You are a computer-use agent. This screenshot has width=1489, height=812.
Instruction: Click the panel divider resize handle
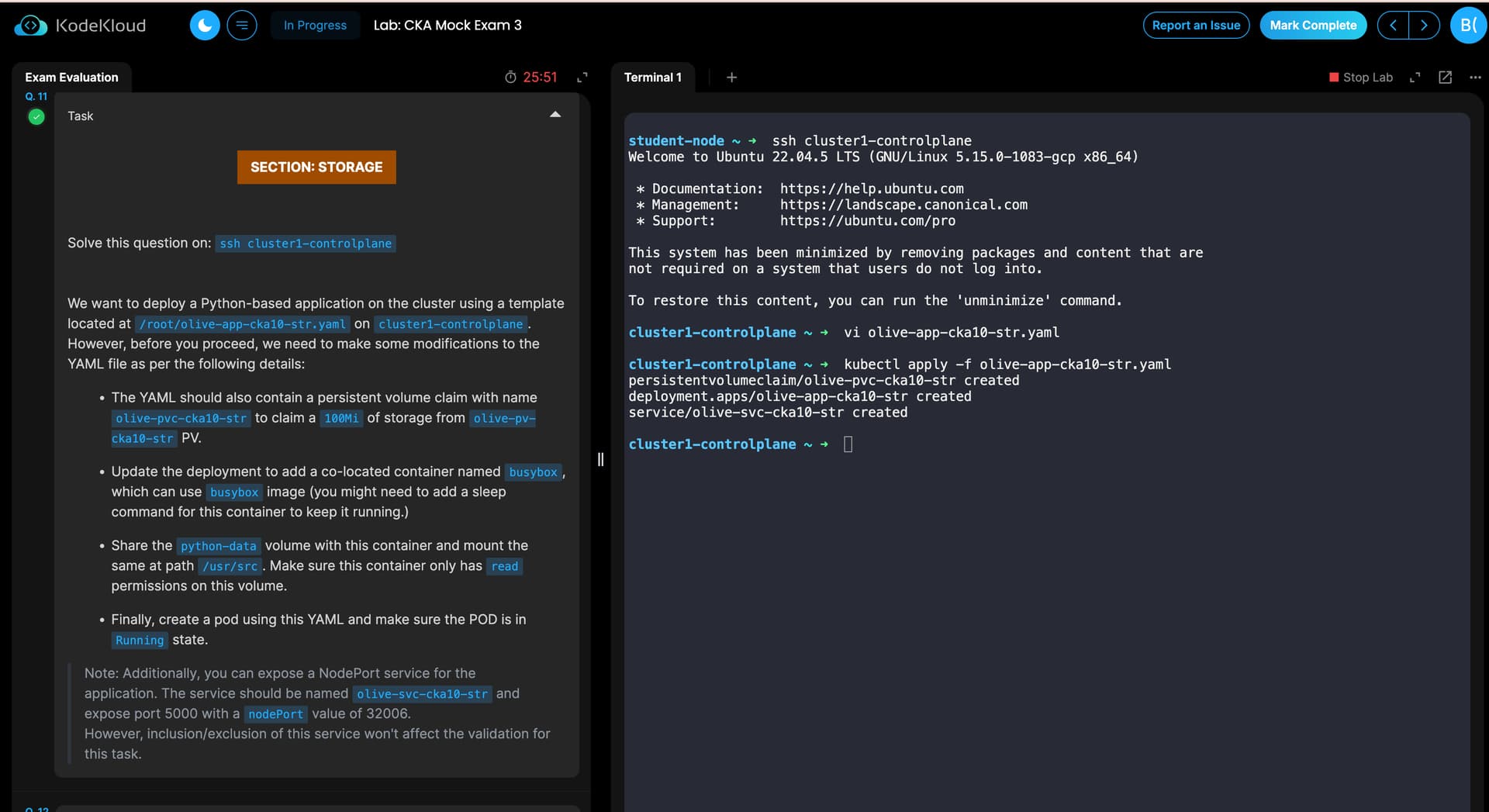click(600, 460)
